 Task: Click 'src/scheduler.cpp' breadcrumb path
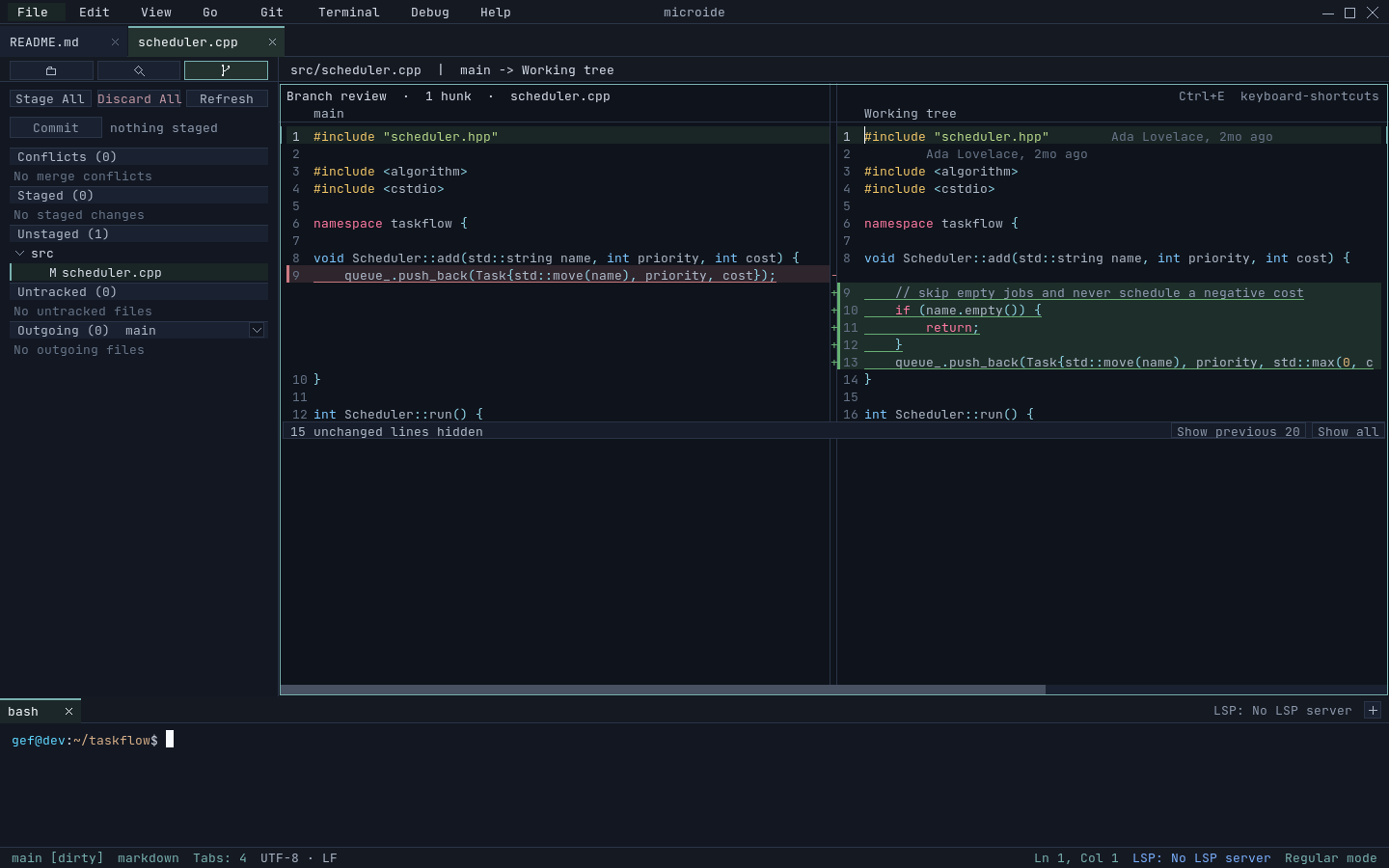pos(356,70)
